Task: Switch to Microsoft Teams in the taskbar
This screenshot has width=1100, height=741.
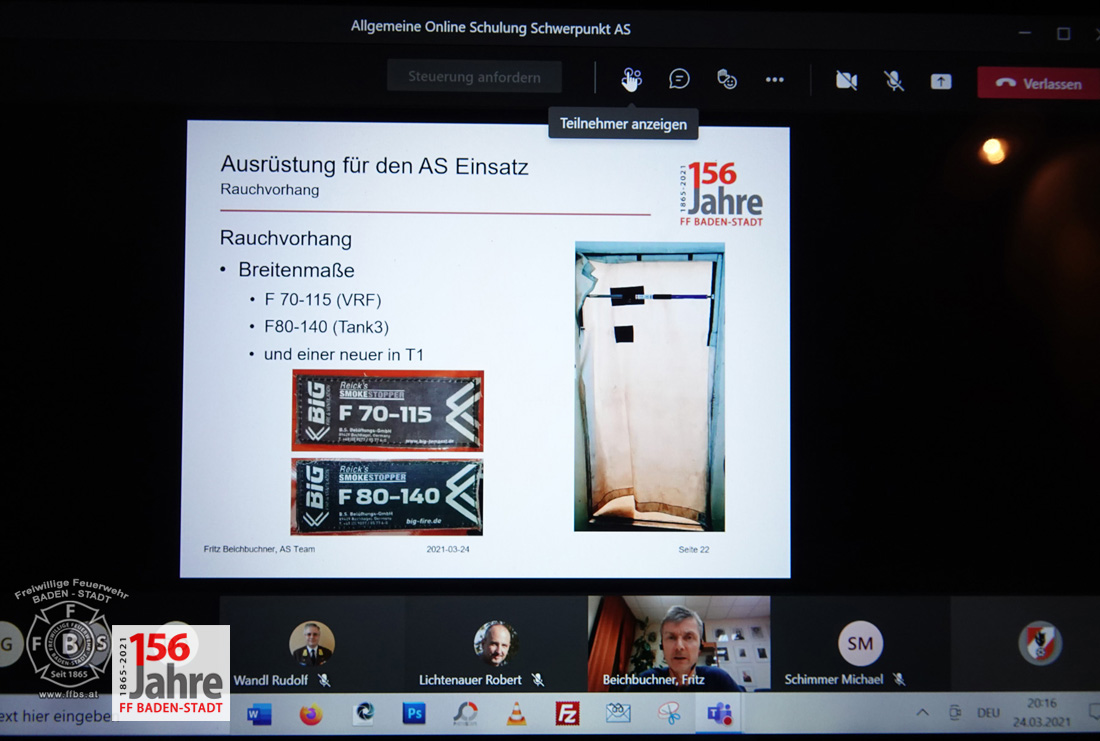Action: pos(720,714)
